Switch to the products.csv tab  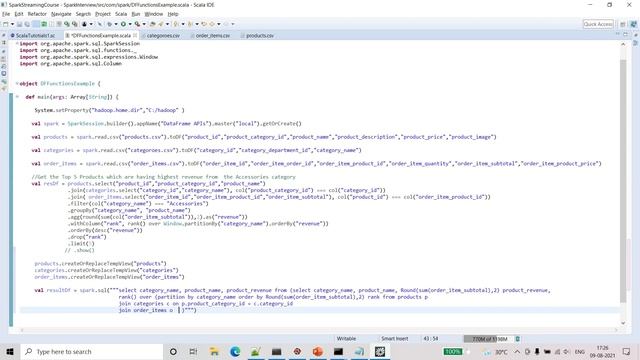pos(260,36)
